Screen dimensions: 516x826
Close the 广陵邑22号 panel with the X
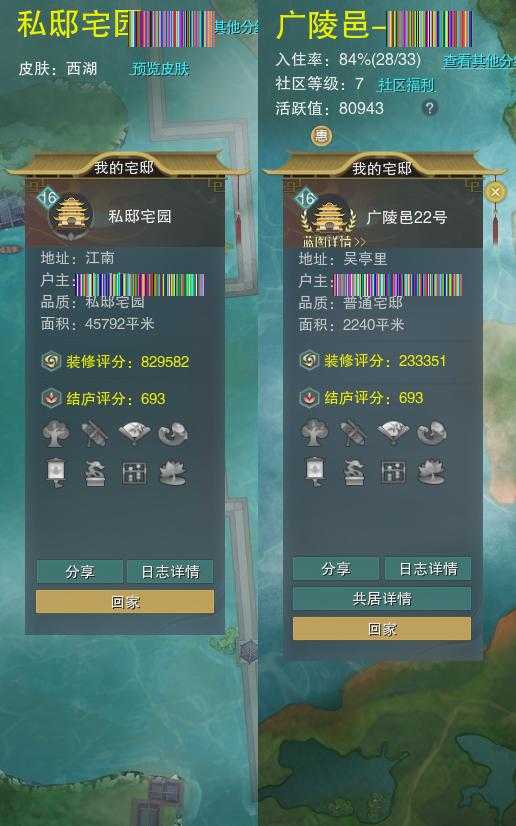tap(495, 192)
